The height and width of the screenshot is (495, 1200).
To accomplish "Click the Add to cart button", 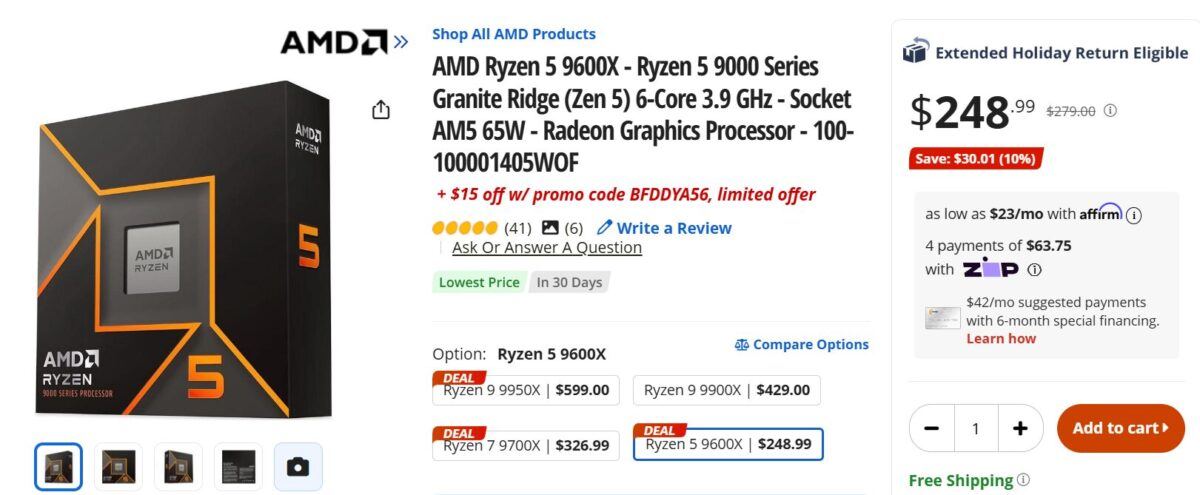I will [x=1120, y=428].
